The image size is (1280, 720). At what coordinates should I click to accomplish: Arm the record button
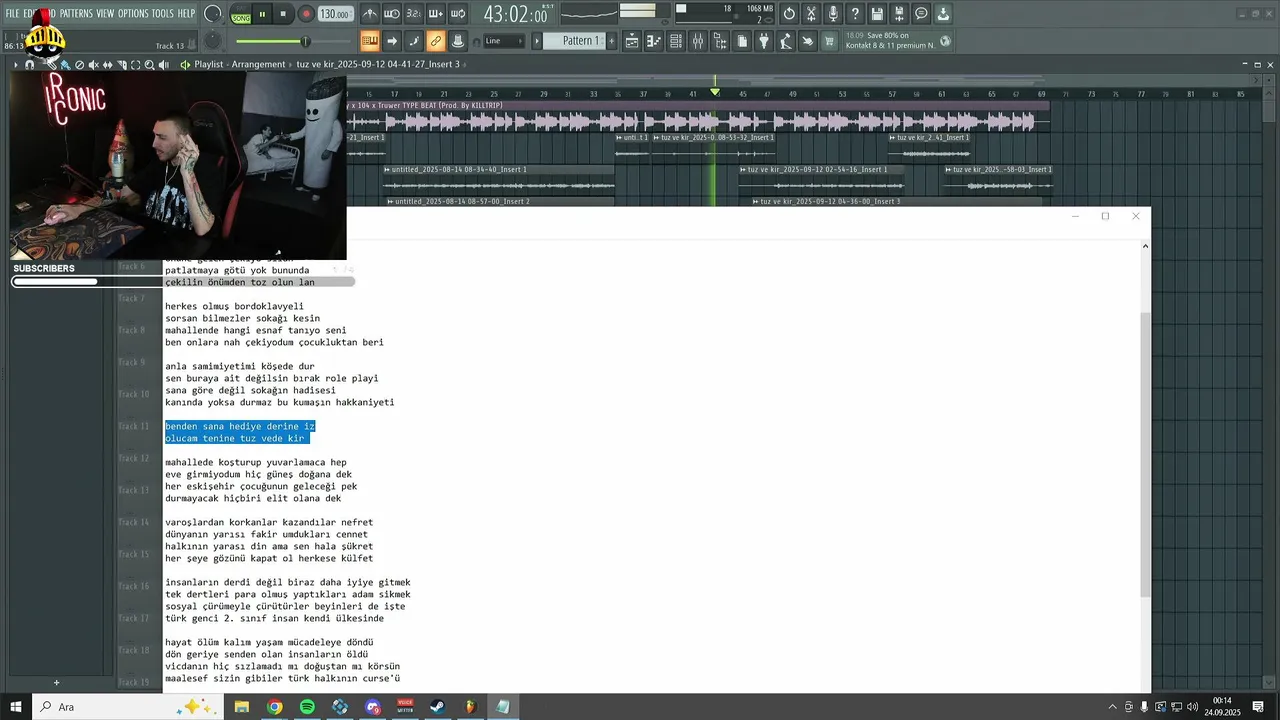306,14
